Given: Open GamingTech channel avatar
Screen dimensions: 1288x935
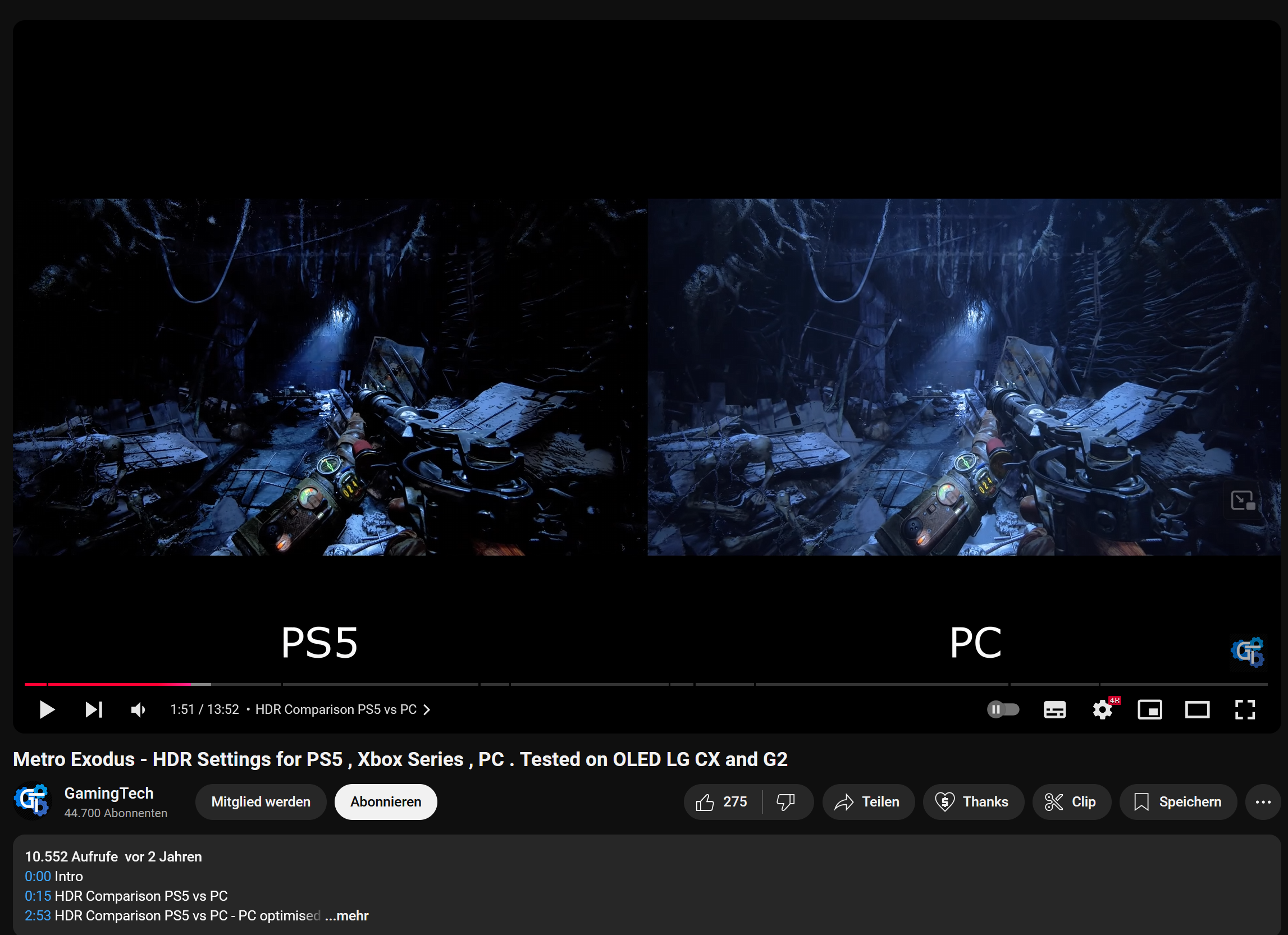Looking at the screenshot, I should 33,801.
